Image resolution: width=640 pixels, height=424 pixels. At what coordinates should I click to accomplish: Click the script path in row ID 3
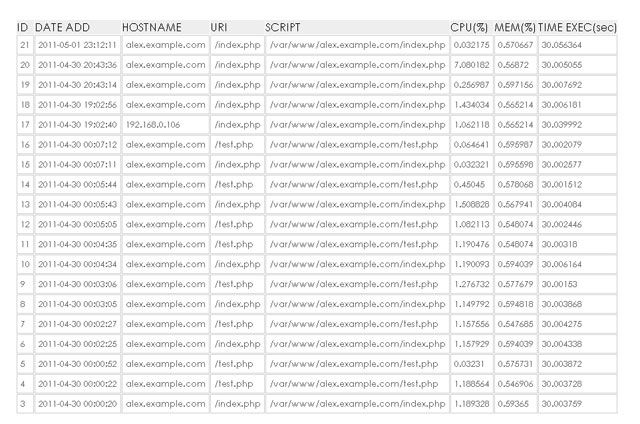coord(357,402)
